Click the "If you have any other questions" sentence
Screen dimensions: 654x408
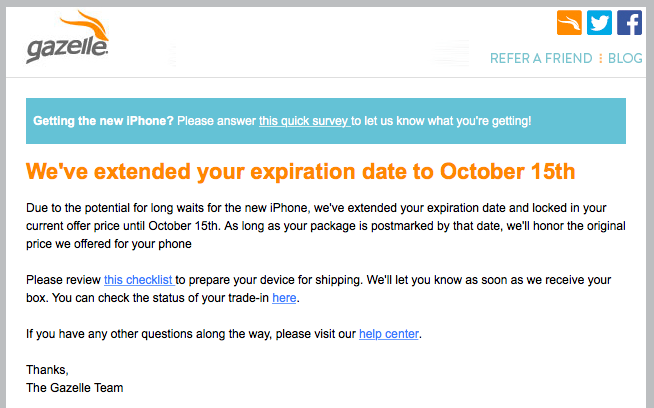191,334
